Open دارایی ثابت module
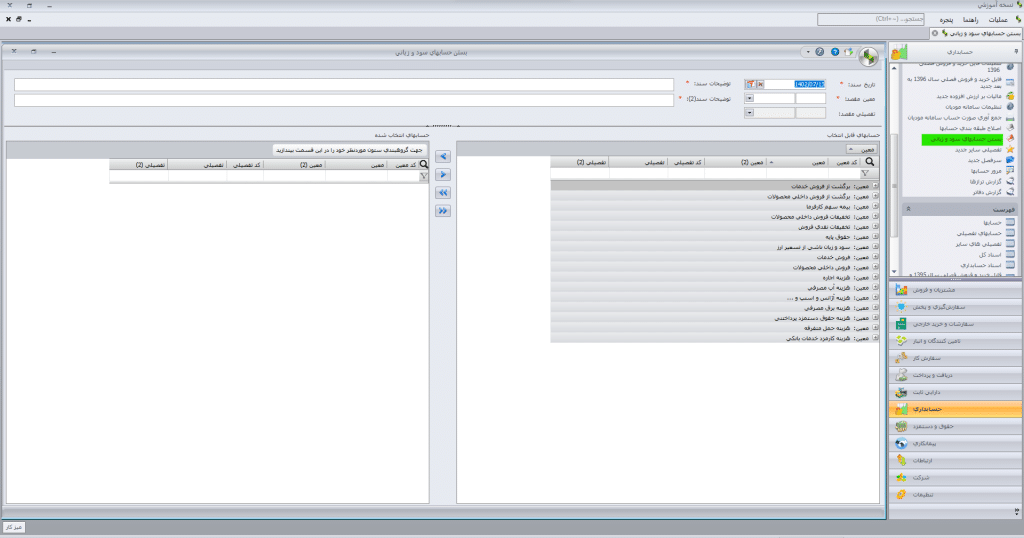Screen dimensions: 1024x538 (x=955, y=392)
